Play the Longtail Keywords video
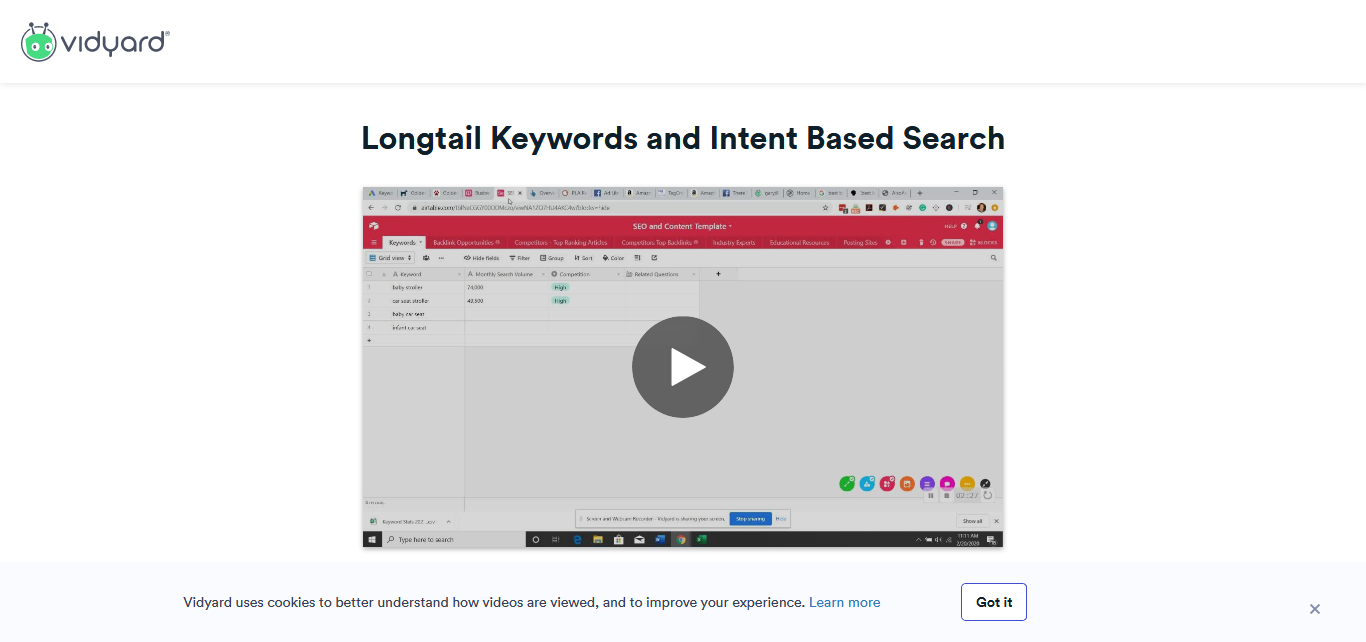 682,367
